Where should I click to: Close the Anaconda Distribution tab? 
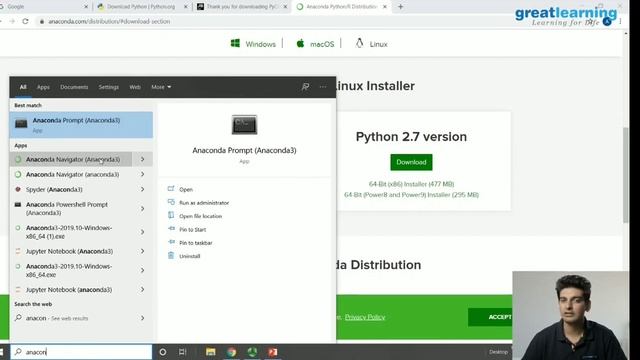click(x=384, y=7)
